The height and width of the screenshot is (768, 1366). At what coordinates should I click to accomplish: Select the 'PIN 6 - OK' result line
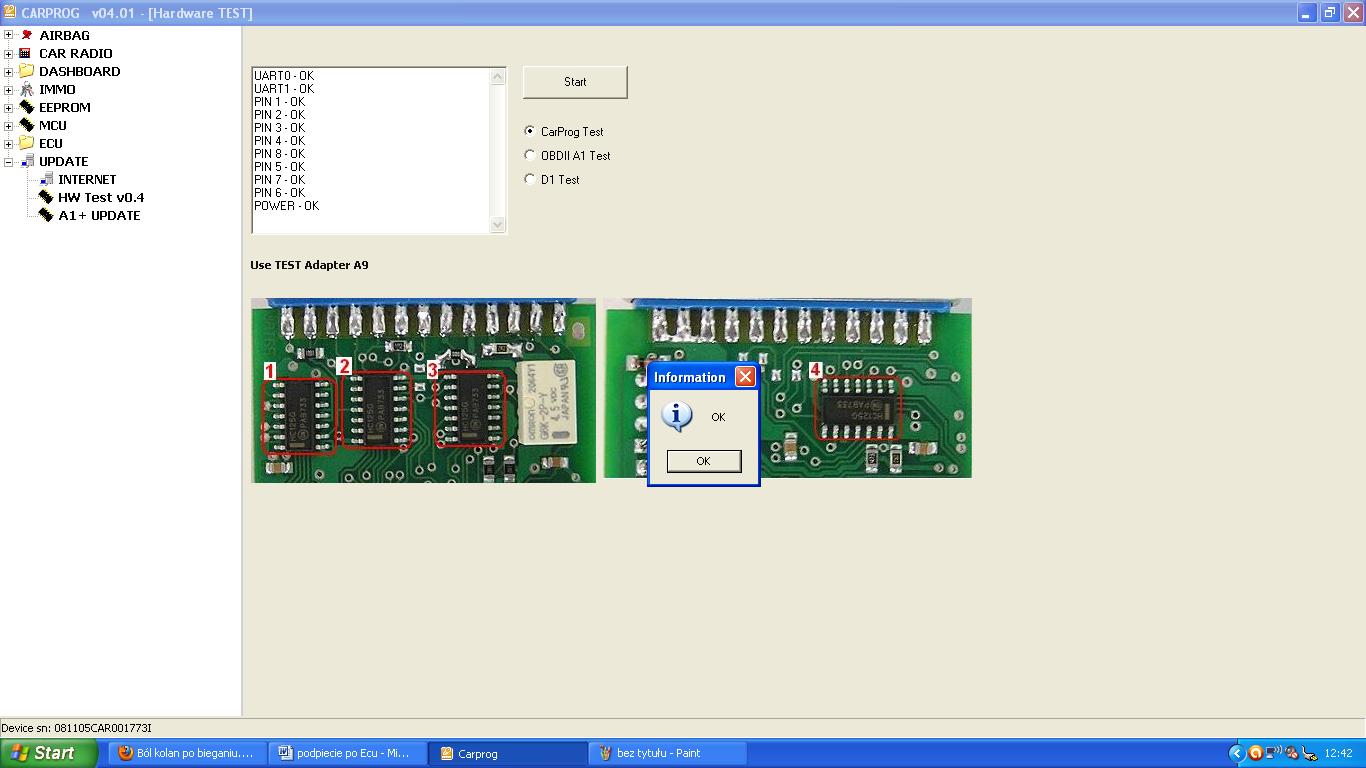280,193
